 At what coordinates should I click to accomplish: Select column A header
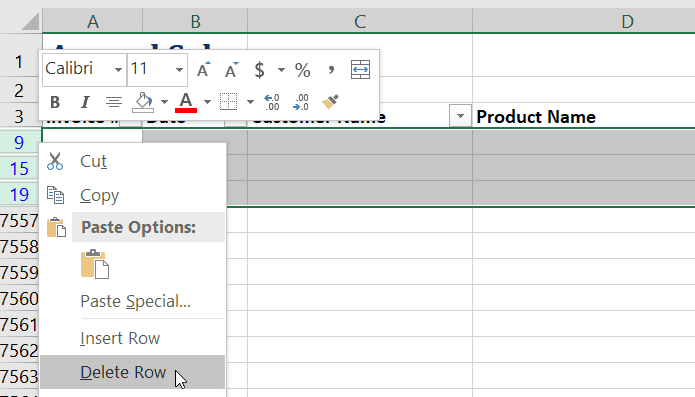tap(93, 21)
